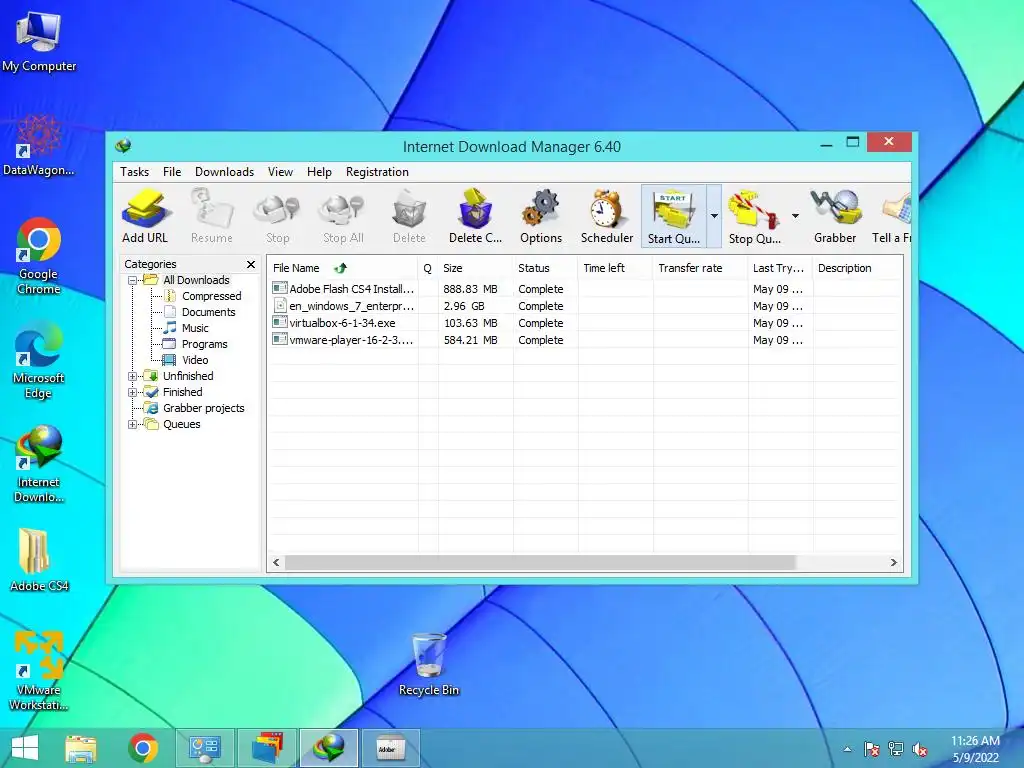Viewport: 1024px width, 768px height.
Task: Select the VMware Workstation desktop shortcut
Action: click(39, 671)
